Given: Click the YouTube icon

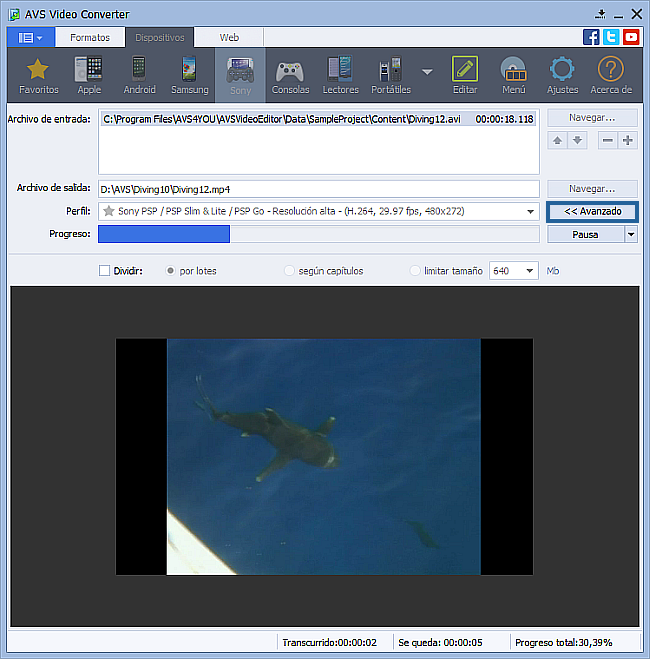Looking at the screenshot, I should 631,37.
